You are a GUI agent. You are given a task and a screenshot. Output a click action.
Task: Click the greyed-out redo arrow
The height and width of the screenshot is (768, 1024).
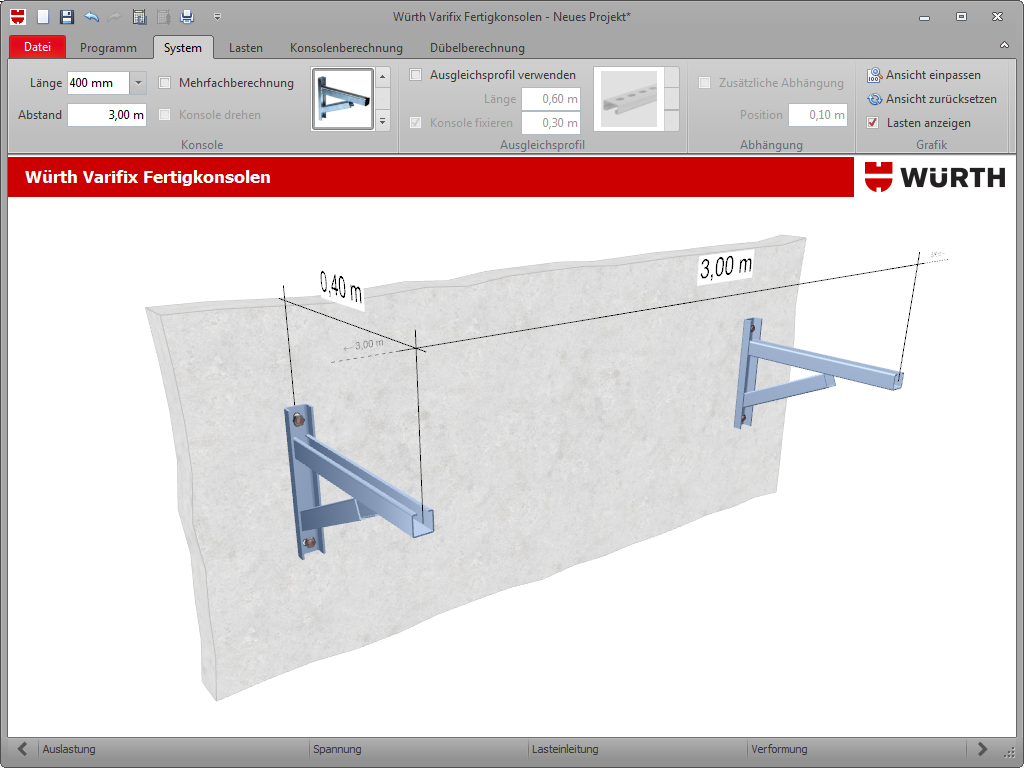click(x=114, y=16)
